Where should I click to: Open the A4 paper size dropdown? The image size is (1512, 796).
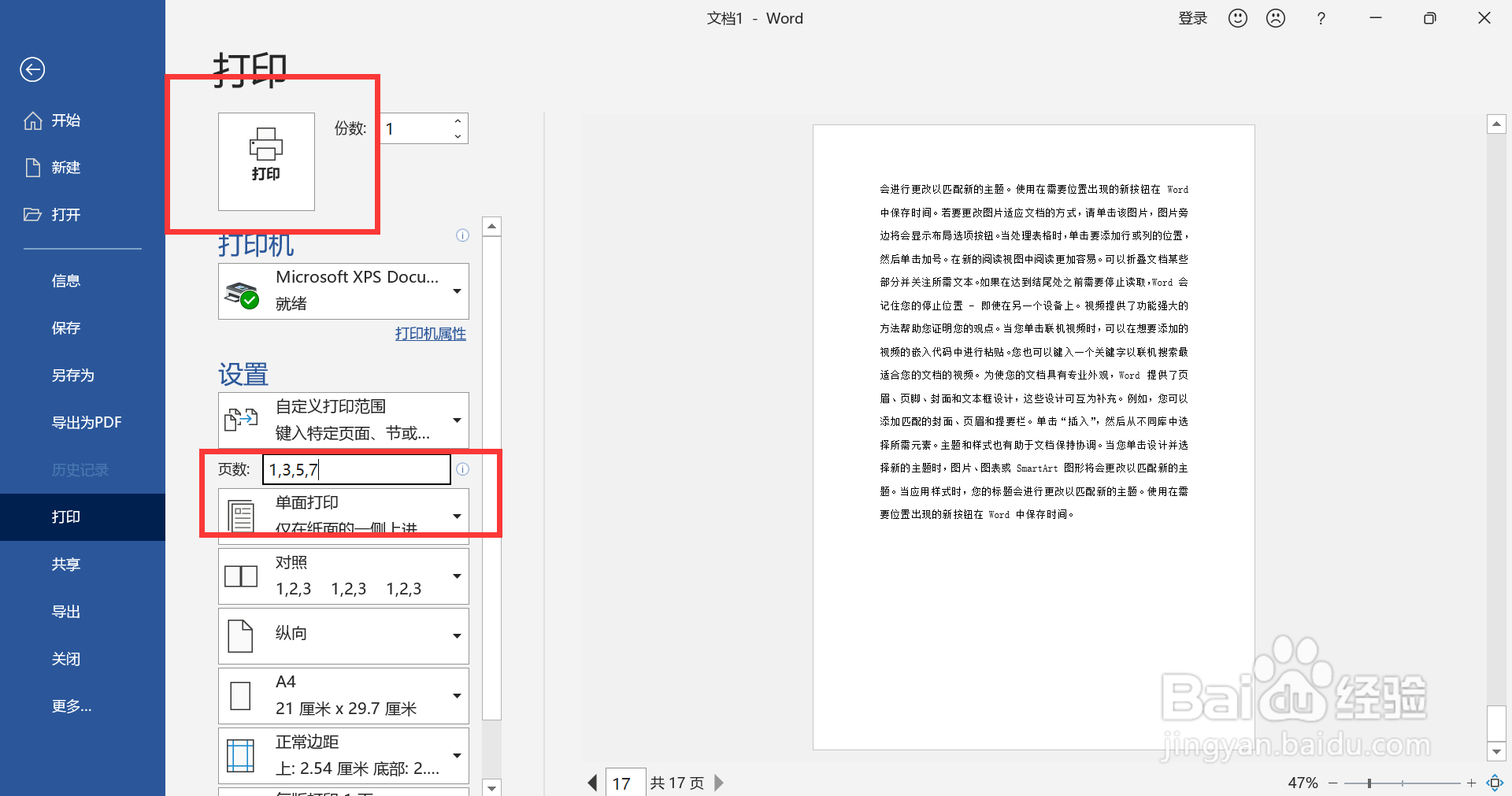pos(456,695)
